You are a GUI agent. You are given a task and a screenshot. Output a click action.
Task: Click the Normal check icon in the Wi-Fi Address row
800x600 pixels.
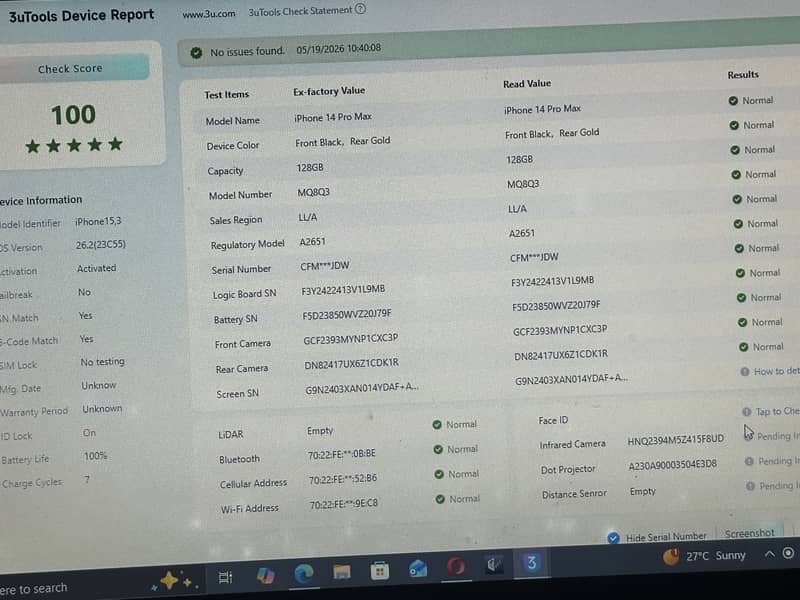point(440,499)
